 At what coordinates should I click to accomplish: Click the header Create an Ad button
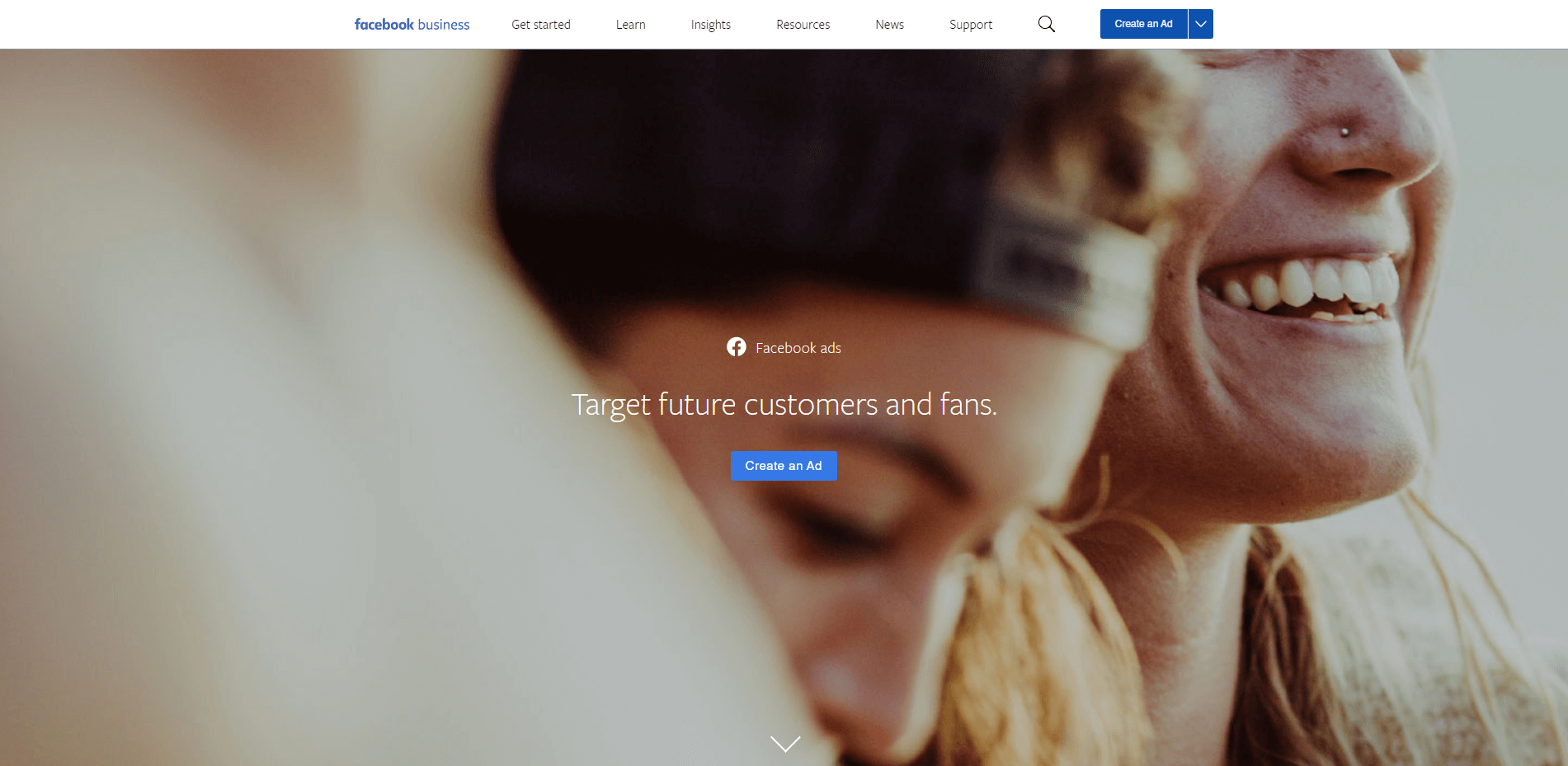point(1143,24)
